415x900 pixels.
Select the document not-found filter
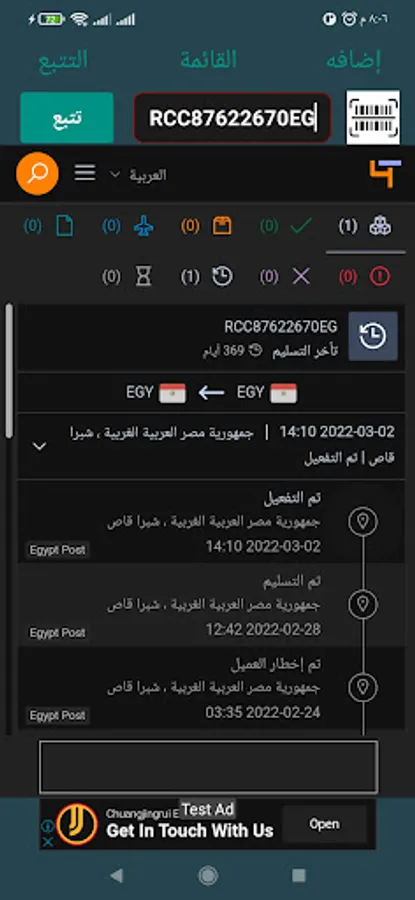(49, 227)
